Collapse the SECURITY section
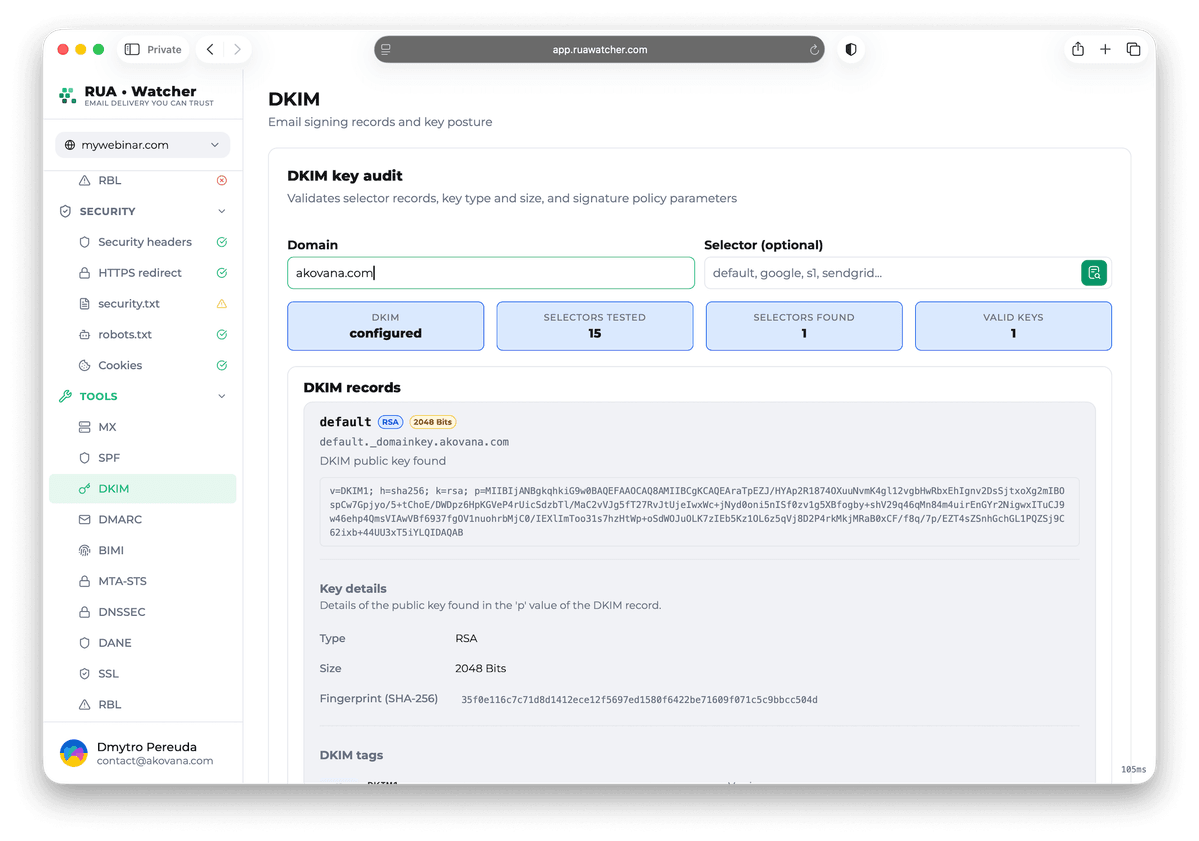 pyautogui.click(x=142, y=211)
